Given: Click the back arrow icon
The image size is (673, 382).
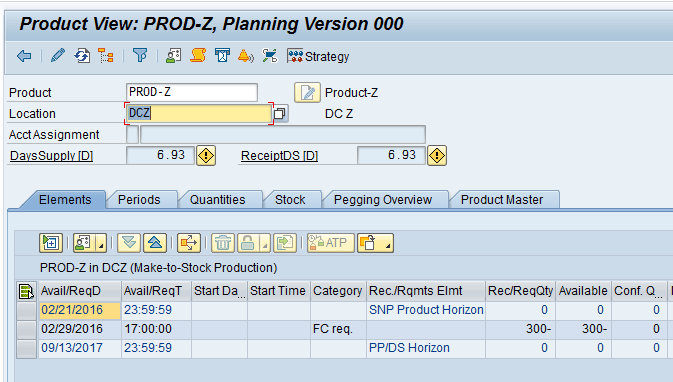Looking at the screenshot, I should tap(24, 56).
